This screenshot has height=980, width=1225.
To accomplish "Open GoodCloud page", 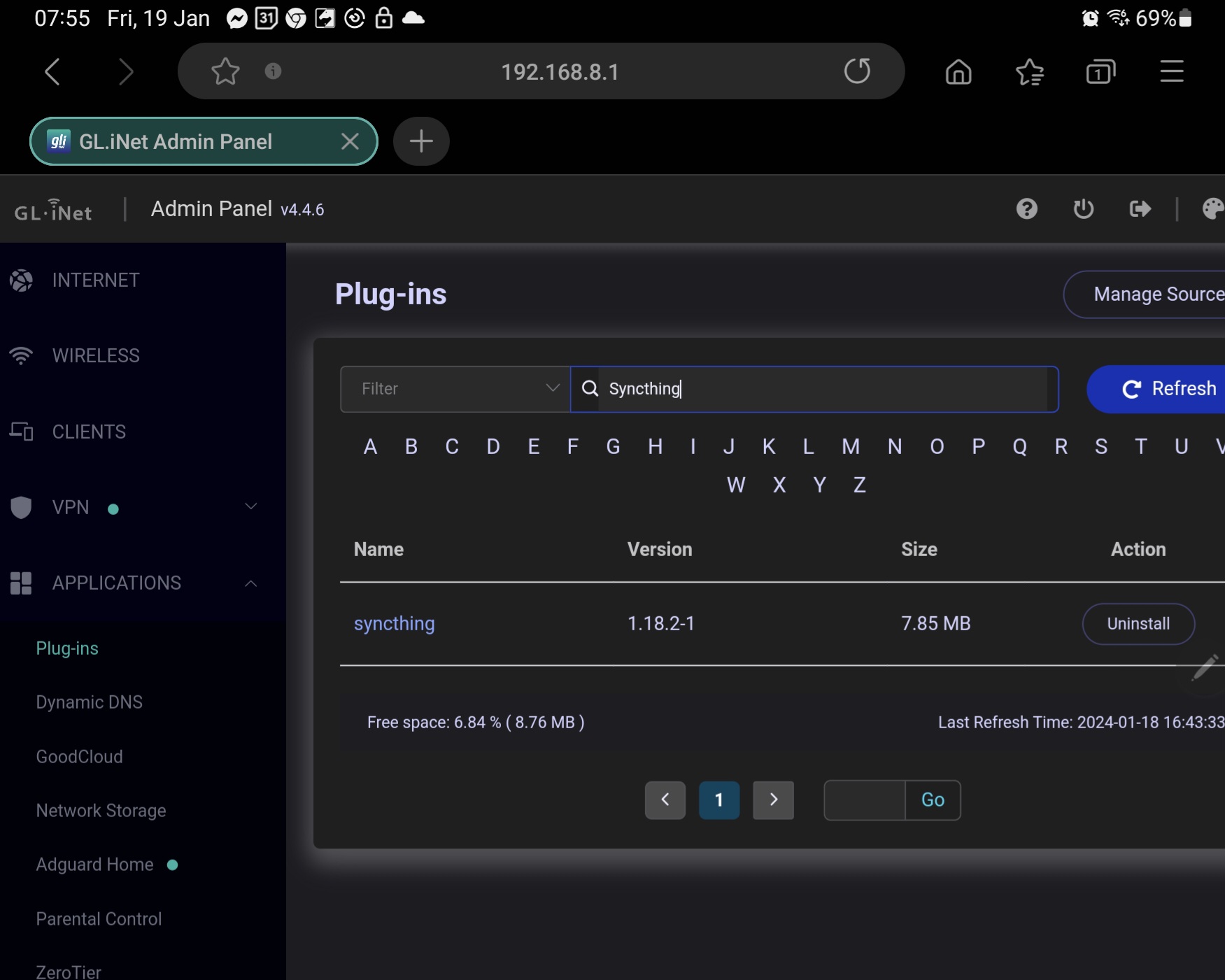I will [80, 757].
